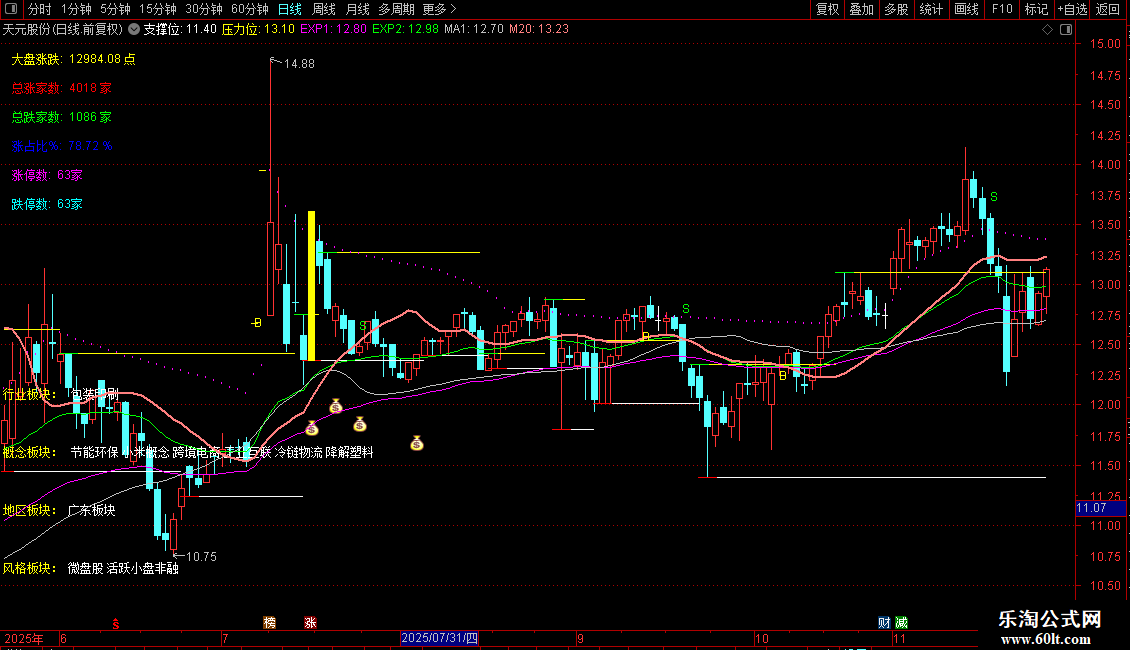
Task: Click the yellow B marker near 12.25
Action: point(783,375)
